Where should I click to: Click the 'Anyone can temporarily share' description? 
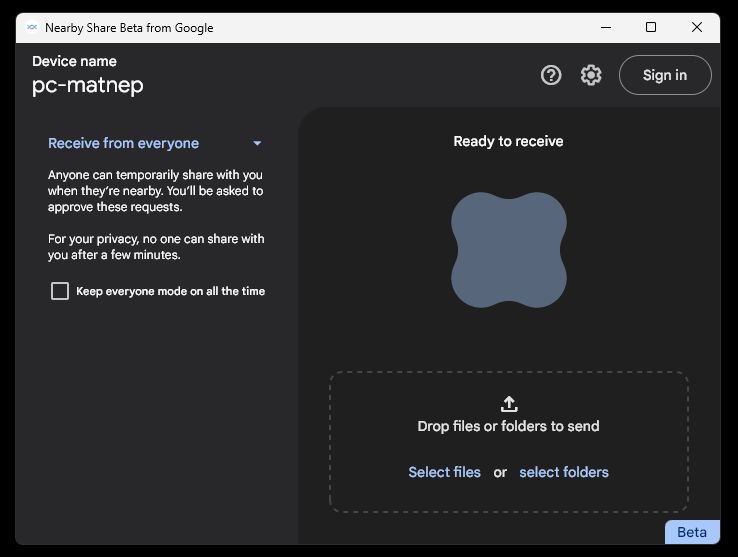coord(155,191)
